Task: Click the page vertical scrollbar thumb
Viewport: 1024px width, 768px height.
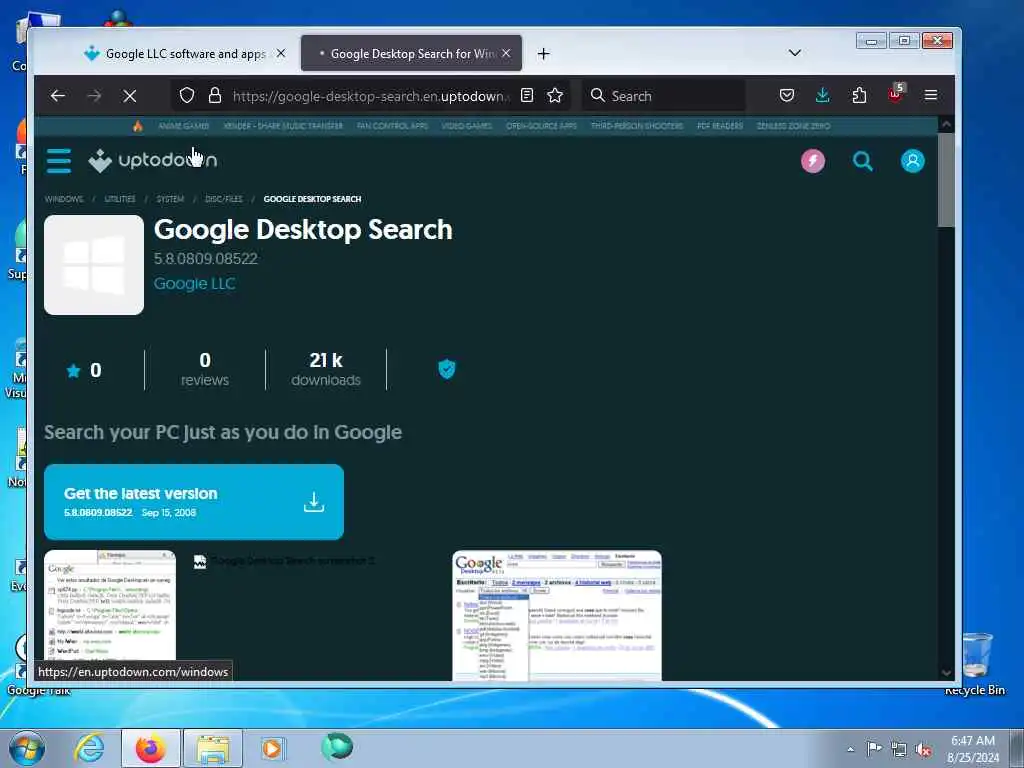Action: 946,180
